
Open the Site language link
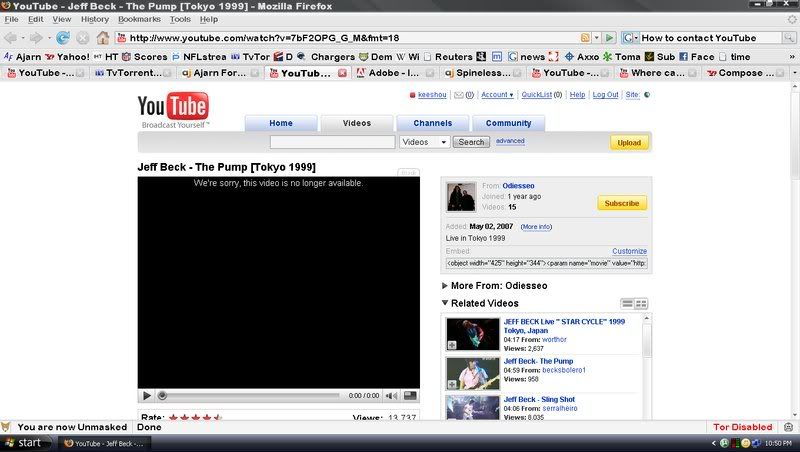pos(633,95)
